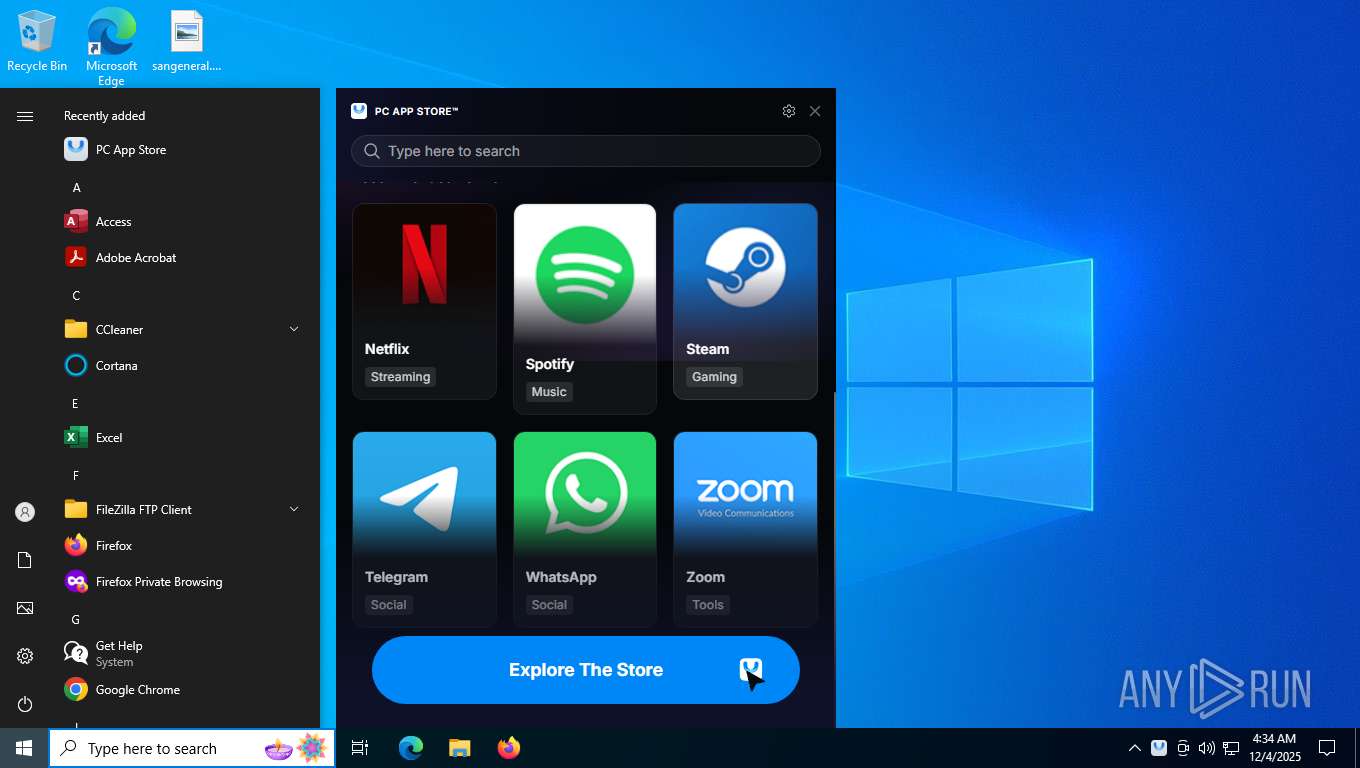1360x768 pixels.
Task: Launch Microsoft Edge from the taskbar
Action: coord(411,748)
